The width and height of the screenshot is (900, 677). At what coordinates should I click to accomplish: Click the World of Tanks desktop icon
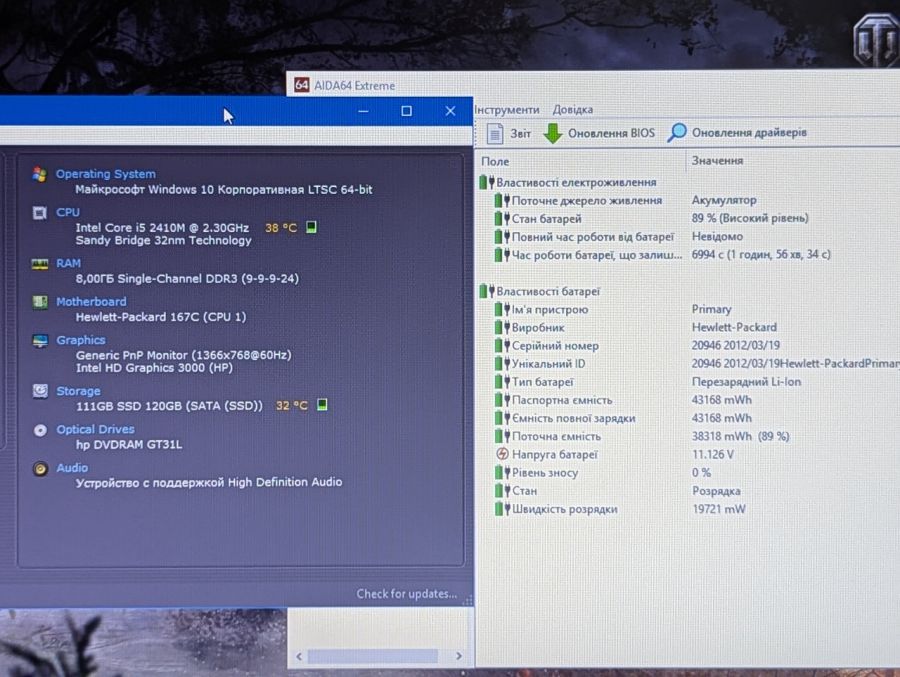pyautogui.click(x=875, y=40)
